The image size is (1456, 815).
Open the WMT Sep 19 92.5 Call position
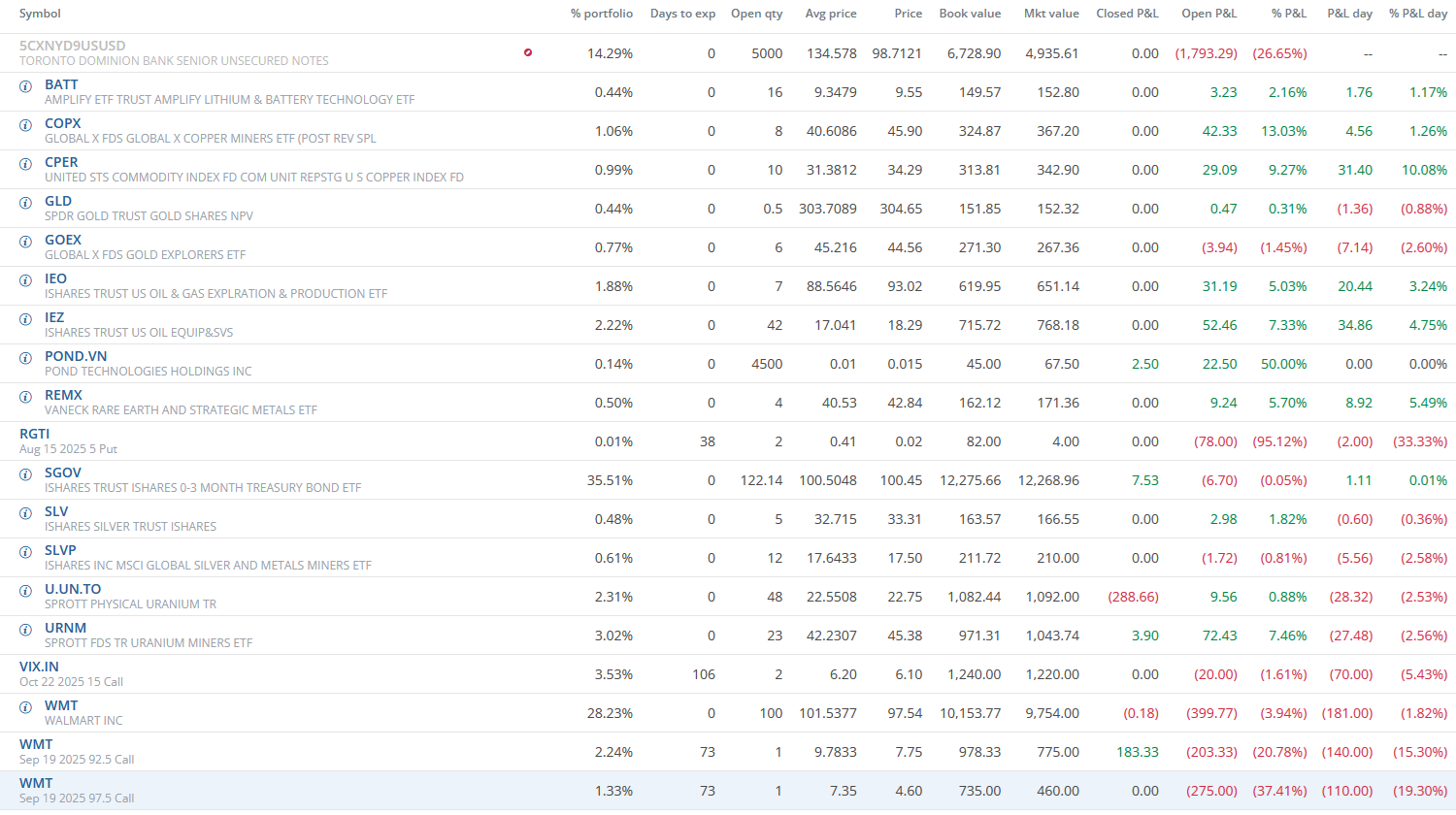(x=36, y=744)
